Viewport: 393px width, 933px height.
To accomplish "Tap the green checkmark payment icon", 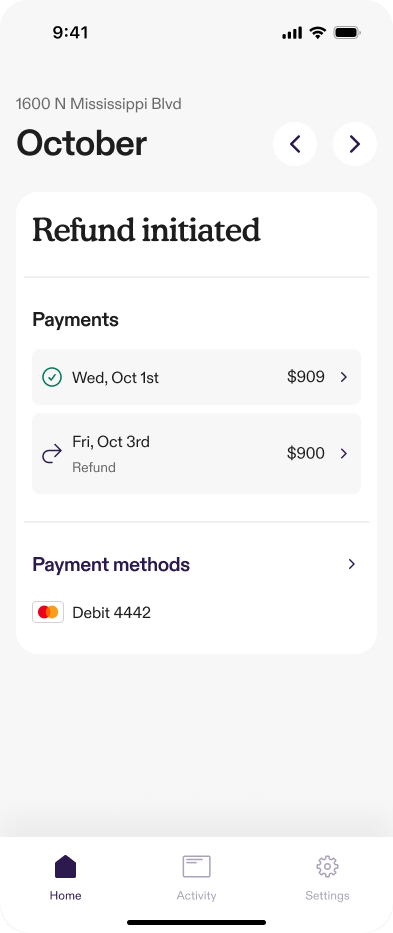I will coord(52,377).
